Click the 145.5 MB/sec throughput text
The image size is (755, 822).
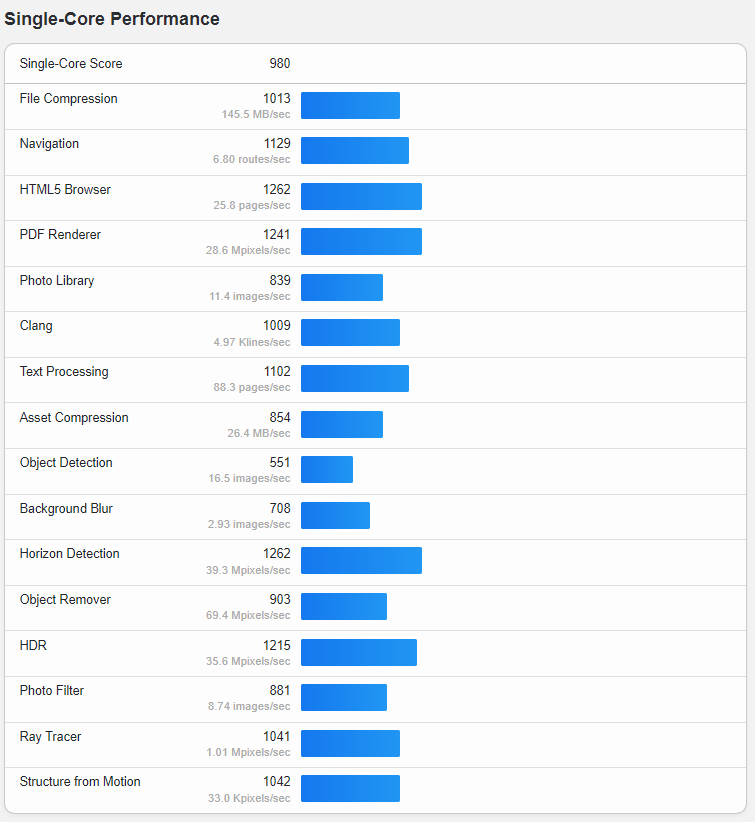[256, 115]
